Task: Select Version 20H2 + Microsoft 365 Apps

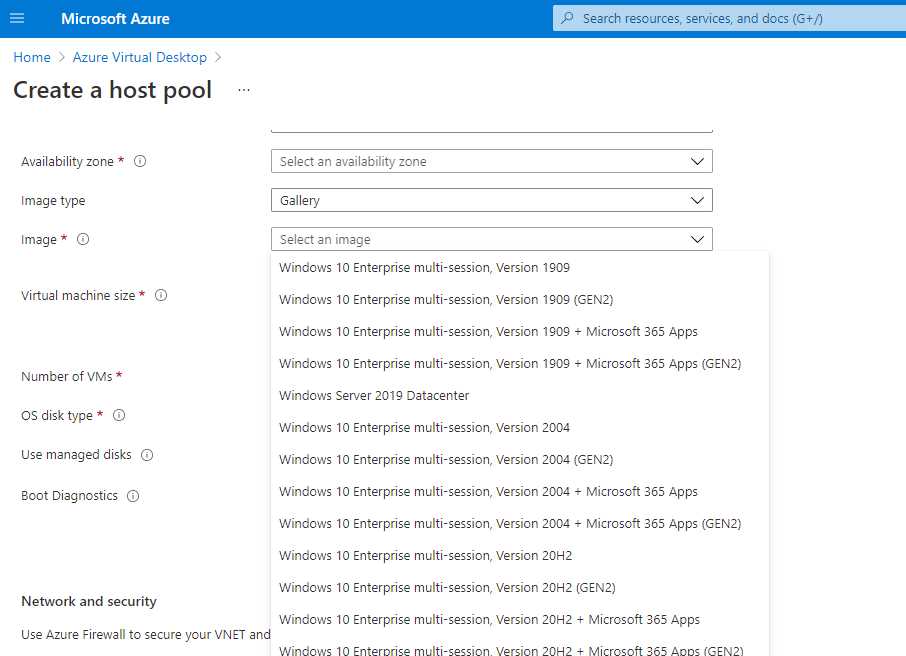Action: (520, 620)
